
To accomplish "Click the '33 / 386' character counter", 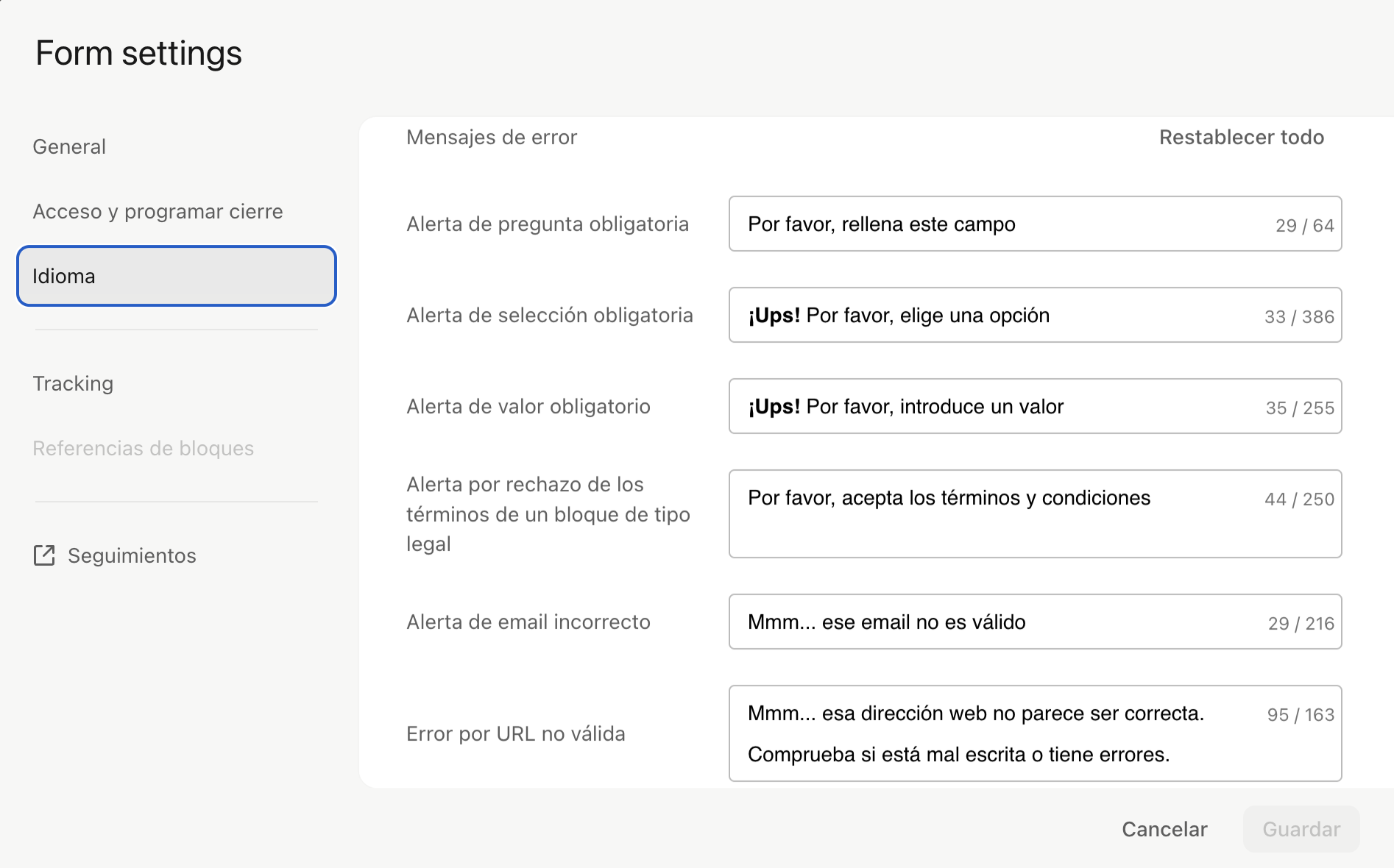I will click(x=1299, y=317).
